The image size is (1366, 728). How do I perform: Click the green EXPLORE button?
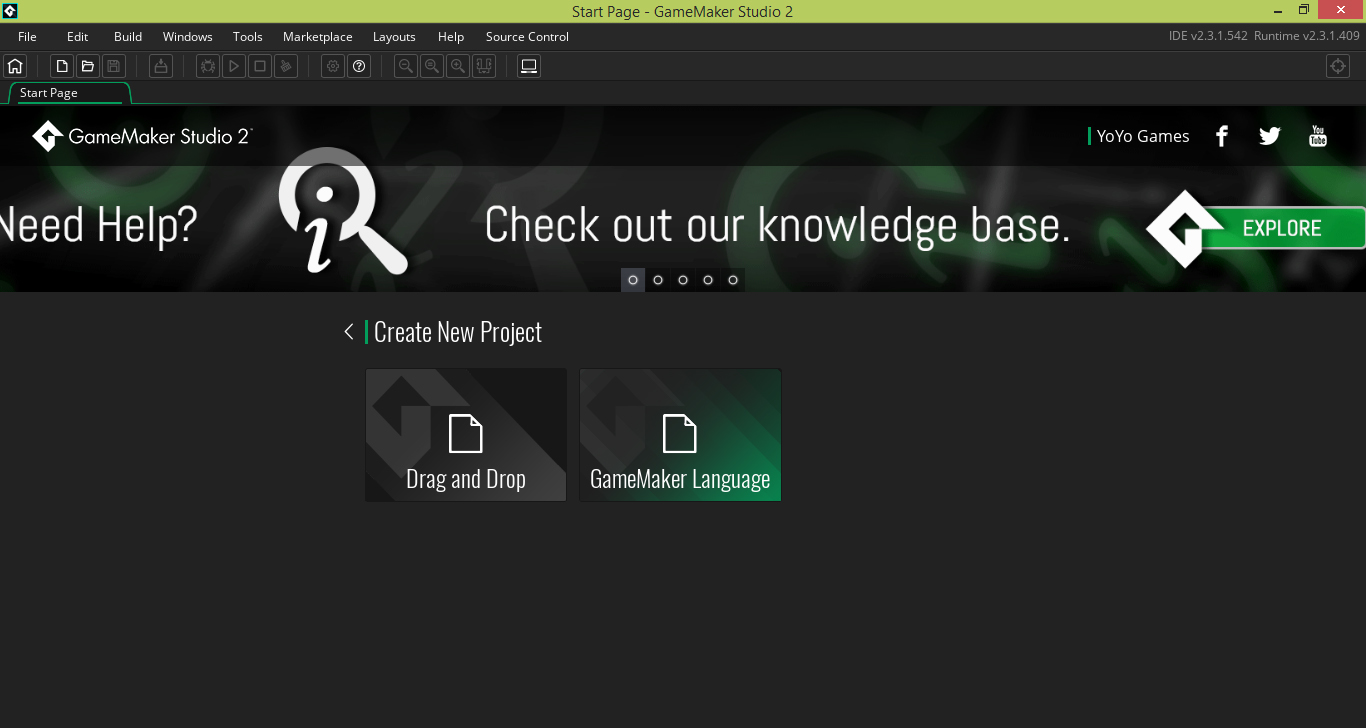[x=1282, y=228]
